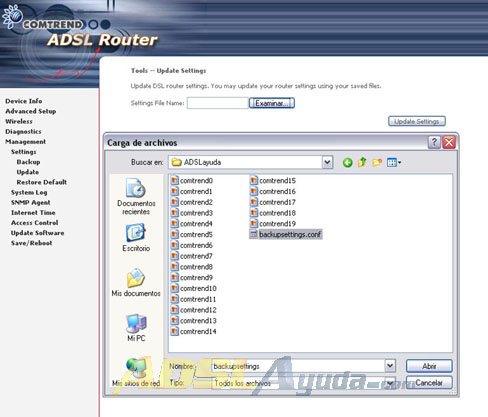Select the comtrend5 file
This screenshot has height=417, width=488.
pyautogui.click(x=192, y=234)
